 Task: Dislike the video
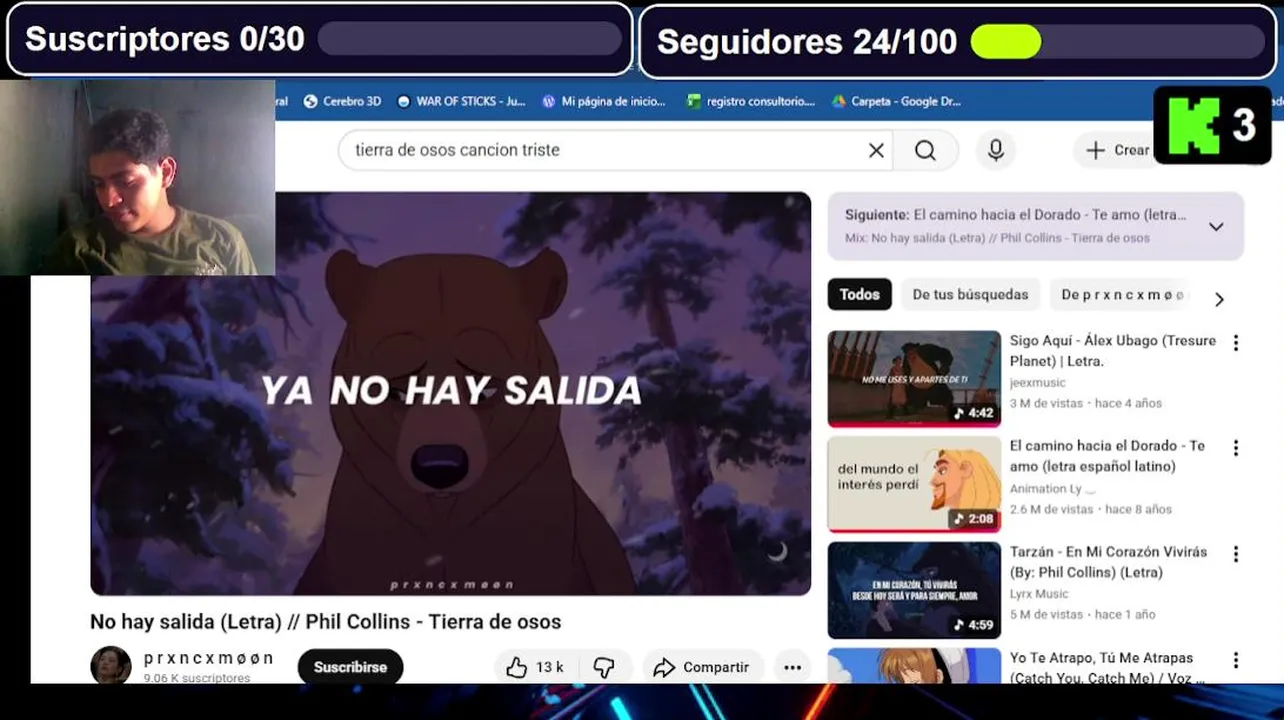[605, 667]
